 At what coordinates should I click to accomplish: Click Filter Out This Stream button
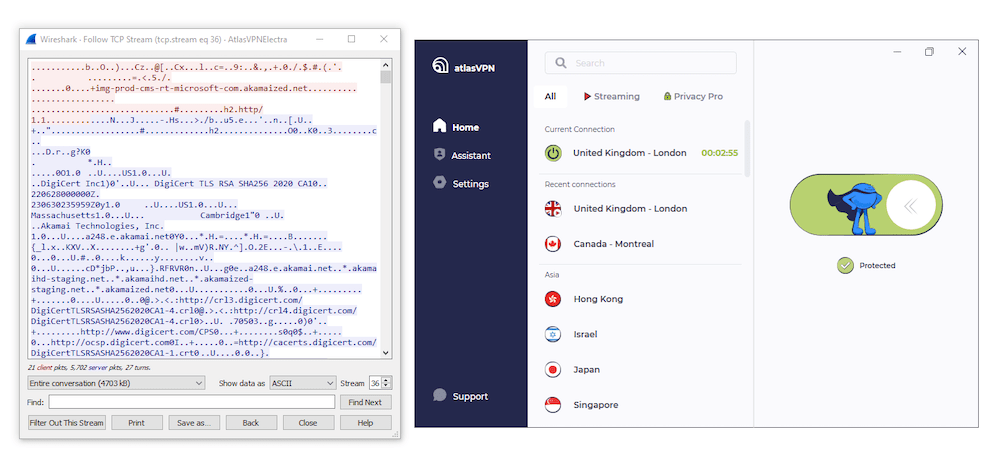point(67,423)
